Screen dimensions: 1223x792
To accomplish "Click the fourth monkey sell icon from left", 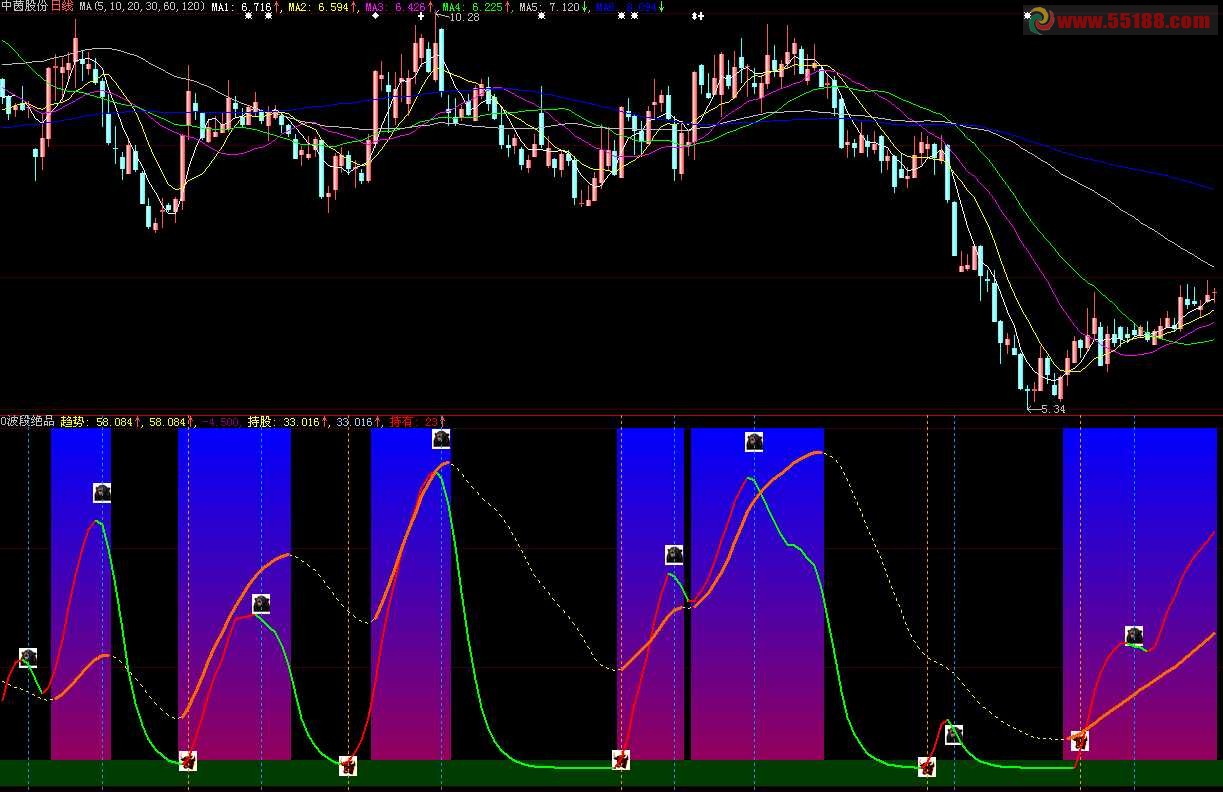I will tap(441, 439).
